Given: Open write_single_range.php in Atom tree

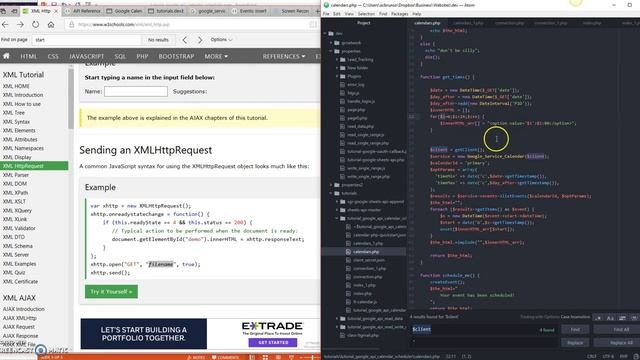Looking at the screenshot, I should point(368,177).
